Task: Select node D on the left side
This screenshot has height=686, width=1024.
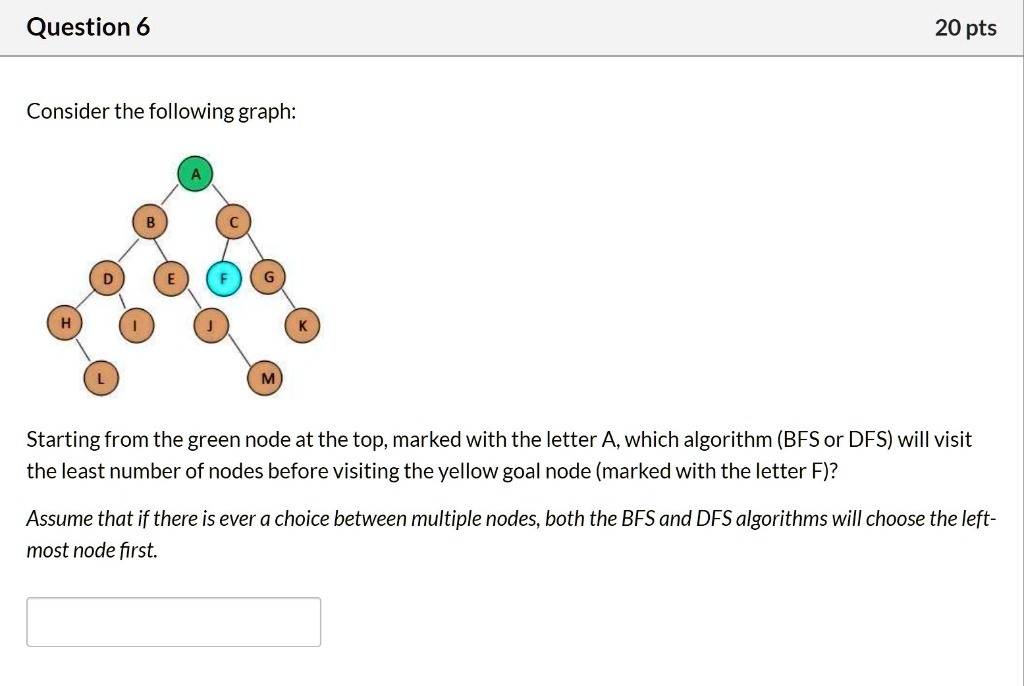Action: (107, 277)
